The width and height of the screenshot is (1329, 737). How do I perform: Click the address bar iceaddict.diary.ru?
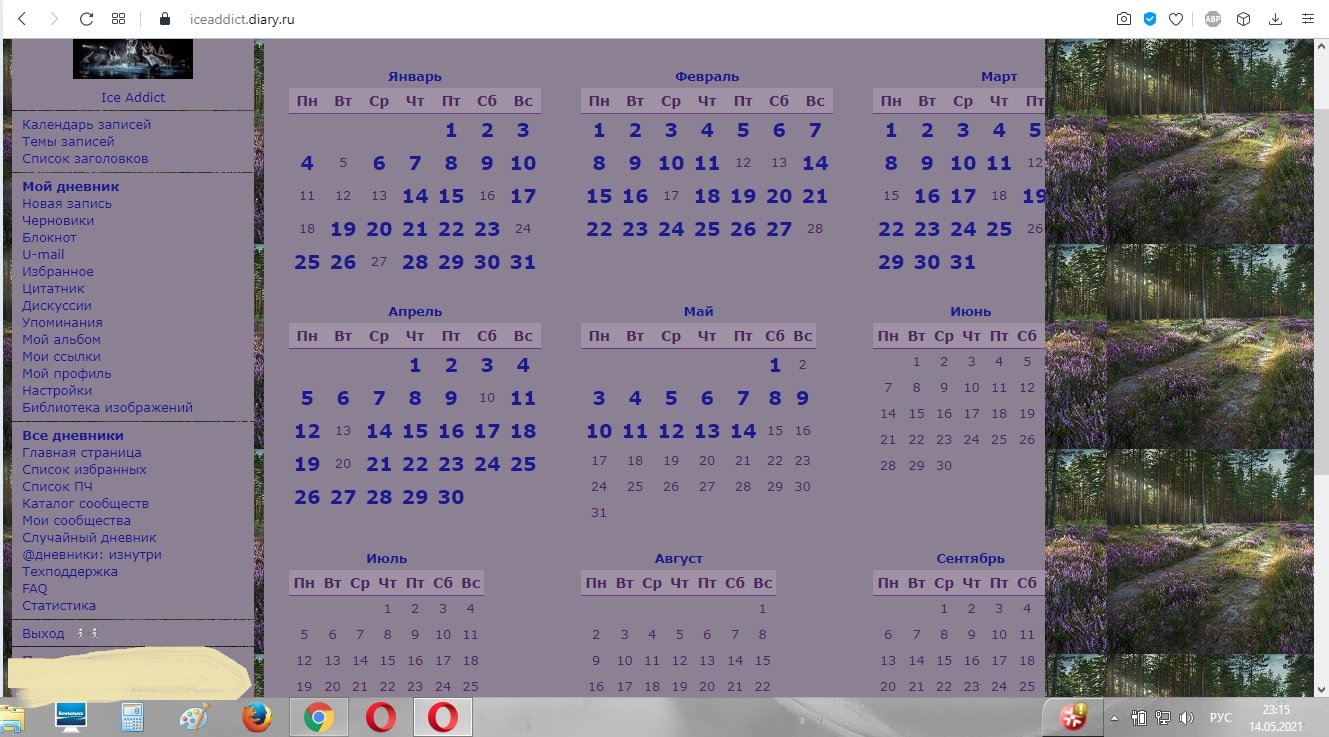(x=242, y=19)
